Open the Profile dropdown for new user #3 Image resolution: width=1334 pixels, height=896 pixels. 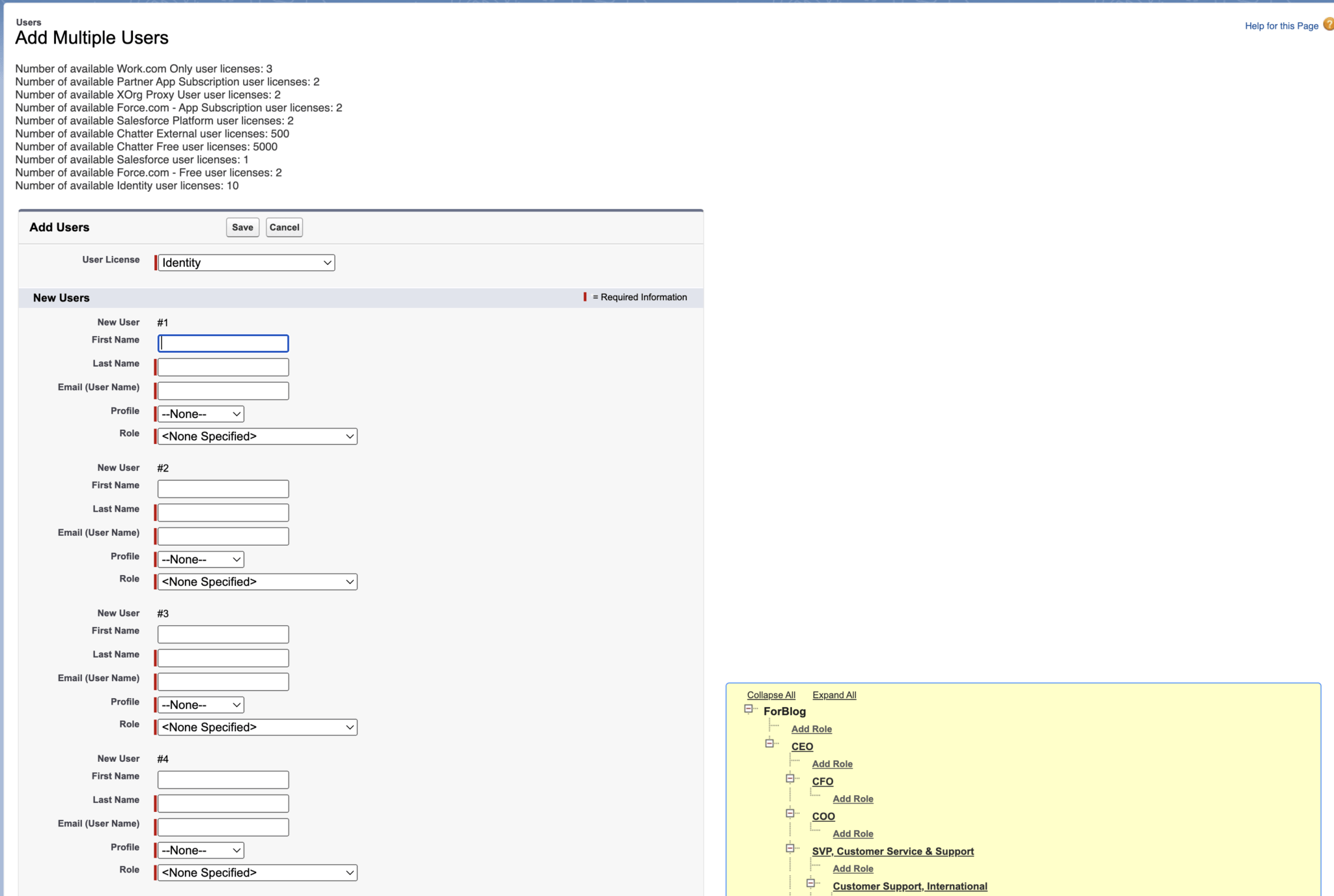[x=199, y=704]
